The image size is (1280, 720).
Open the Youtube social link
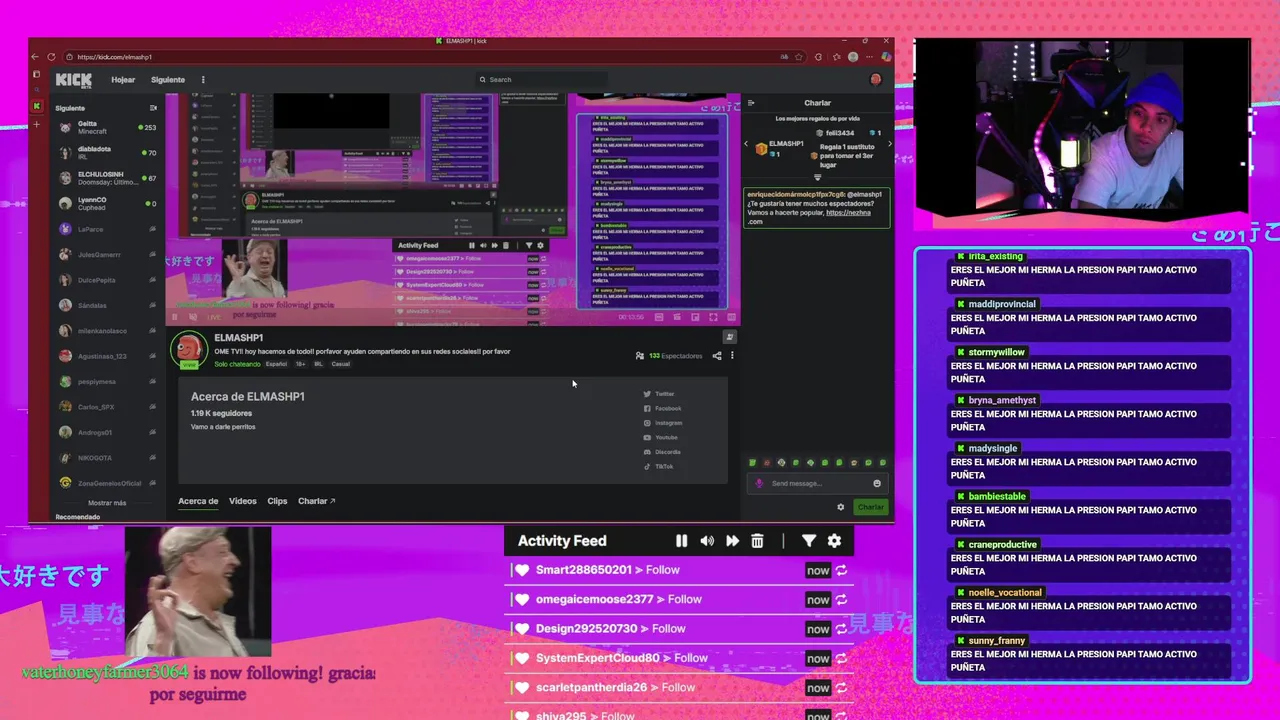660,437
